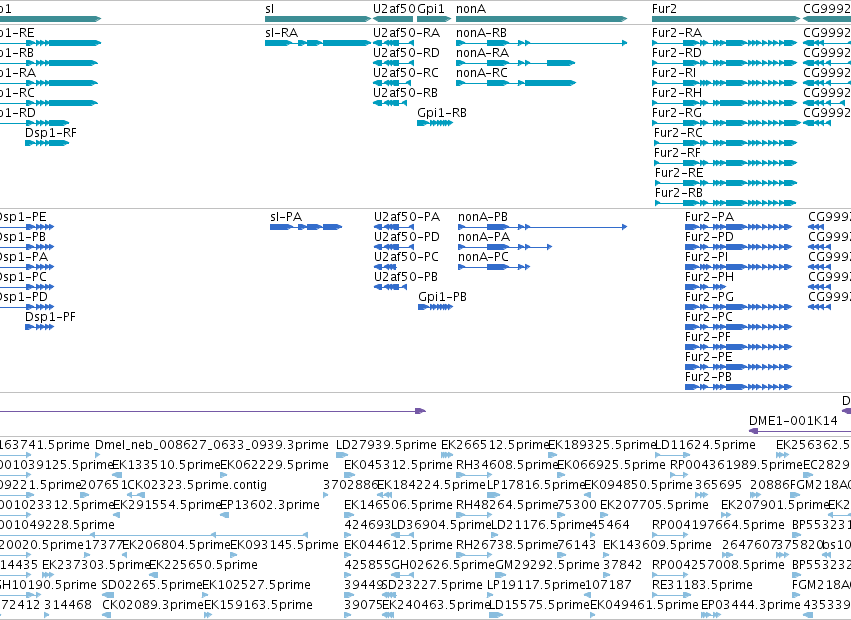Click transcript label U2af50-RC
The height and width of the screenshot is (620, 851).
[406, 73]
